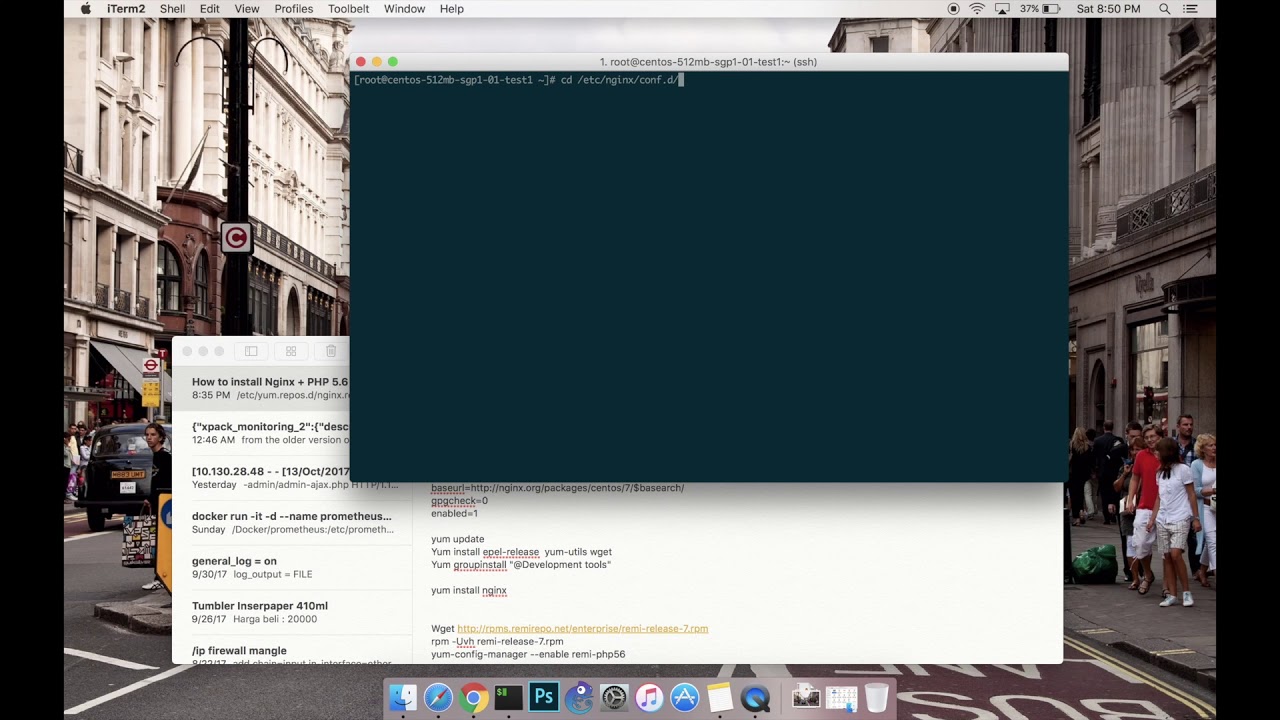This screenshot has height=720, width=1280.
Task: Click the 'enabled=1' line in note
Action: pos(454,514)
